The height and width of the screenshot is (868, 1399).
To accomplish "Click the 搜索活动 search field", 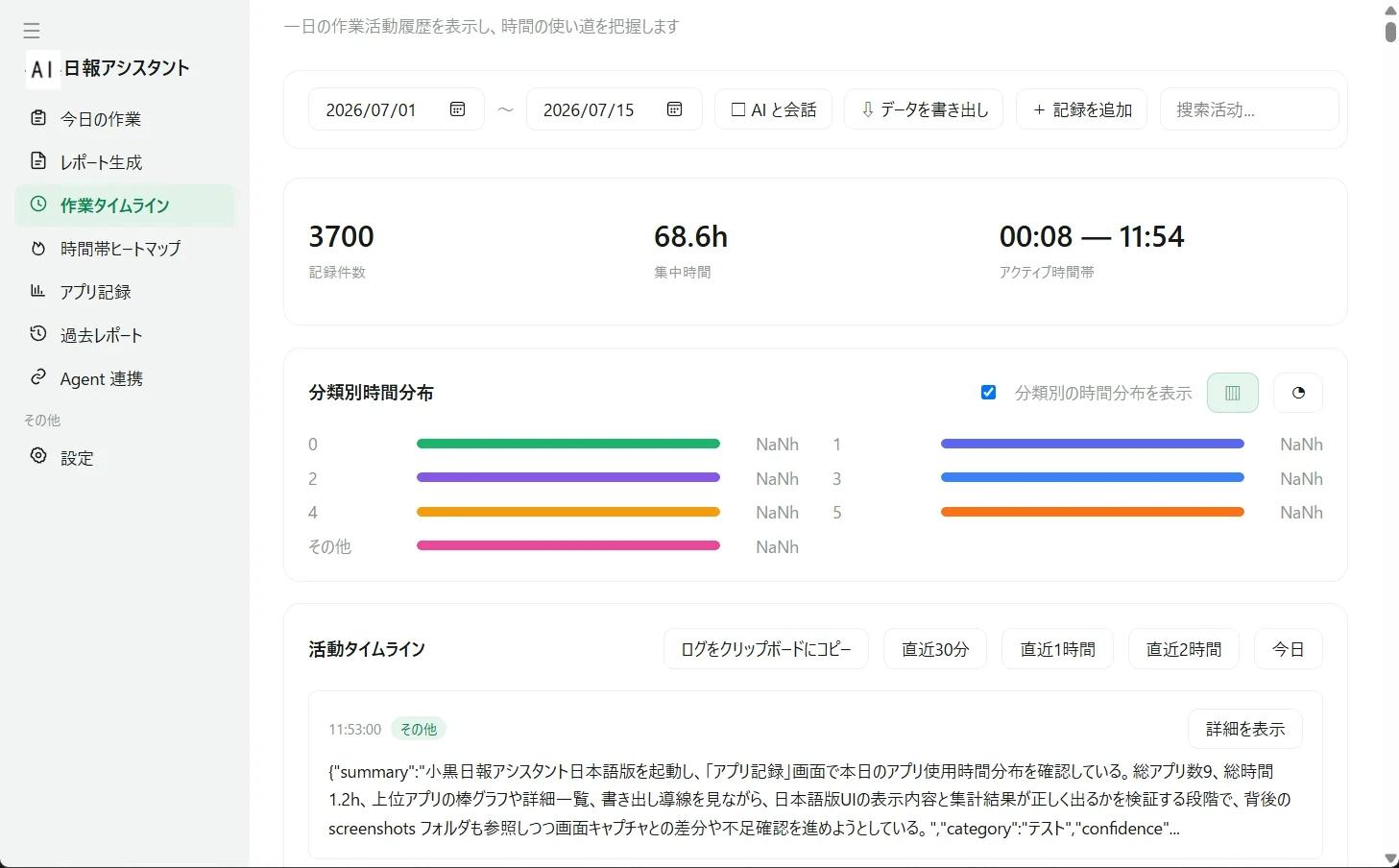I will [1249, 109].
